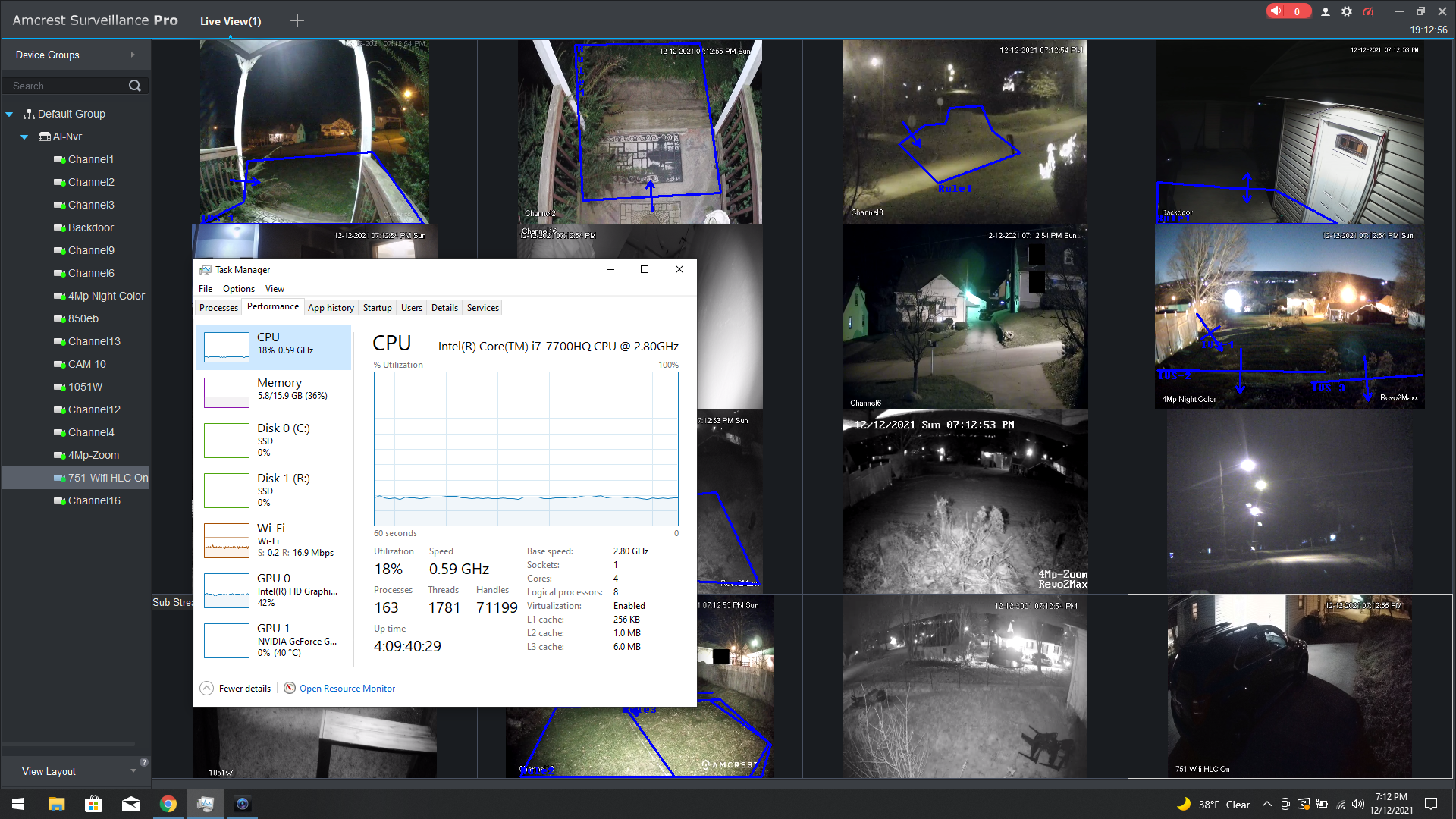Click the Open Resource Monitor icon
The image size is (1456, 819).
coord(290,688)
